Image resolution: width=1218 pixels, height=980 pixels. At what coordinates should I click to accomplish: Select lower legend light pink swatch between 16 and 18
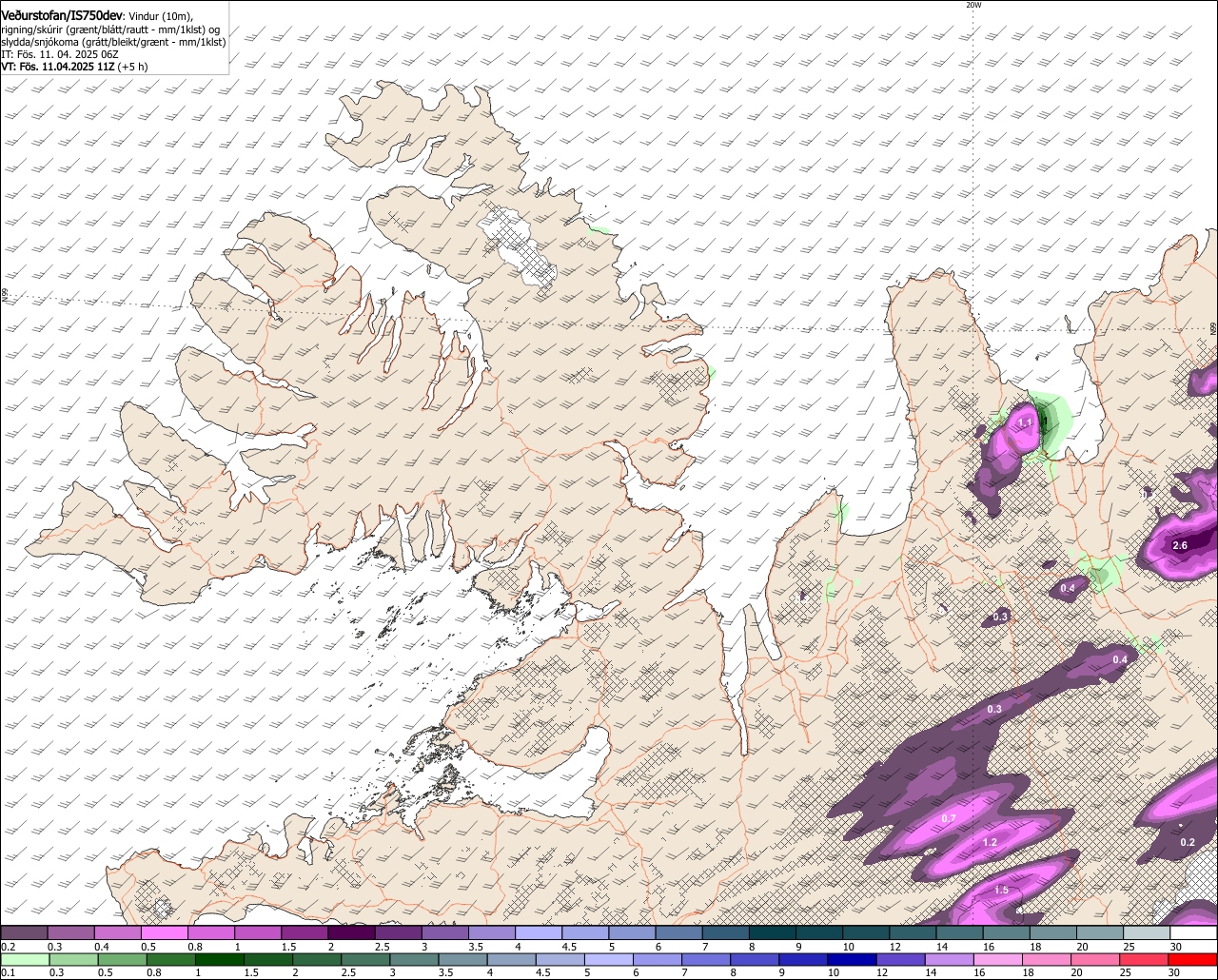(998, 959)
